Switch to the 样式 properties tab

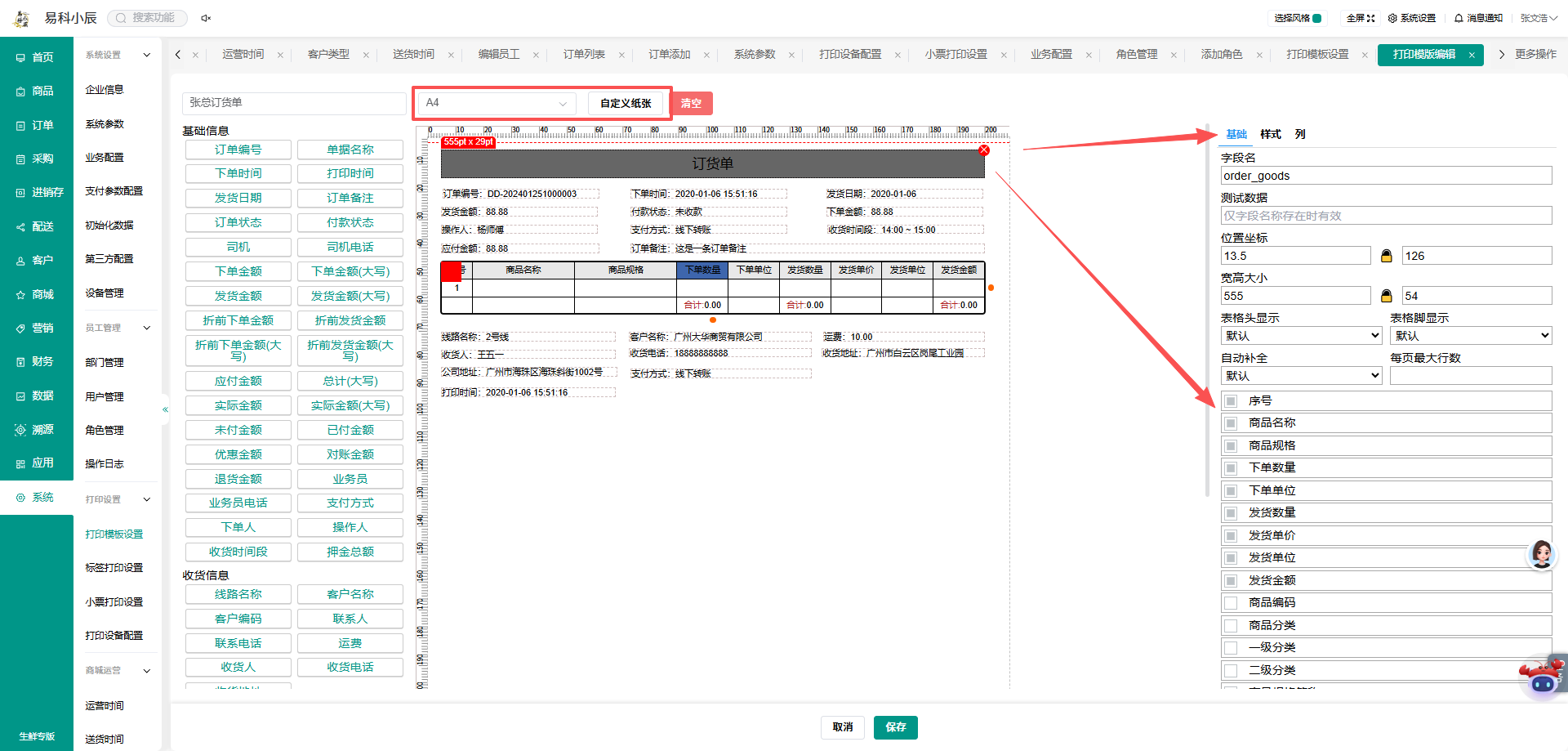(x=1271, y=135)
